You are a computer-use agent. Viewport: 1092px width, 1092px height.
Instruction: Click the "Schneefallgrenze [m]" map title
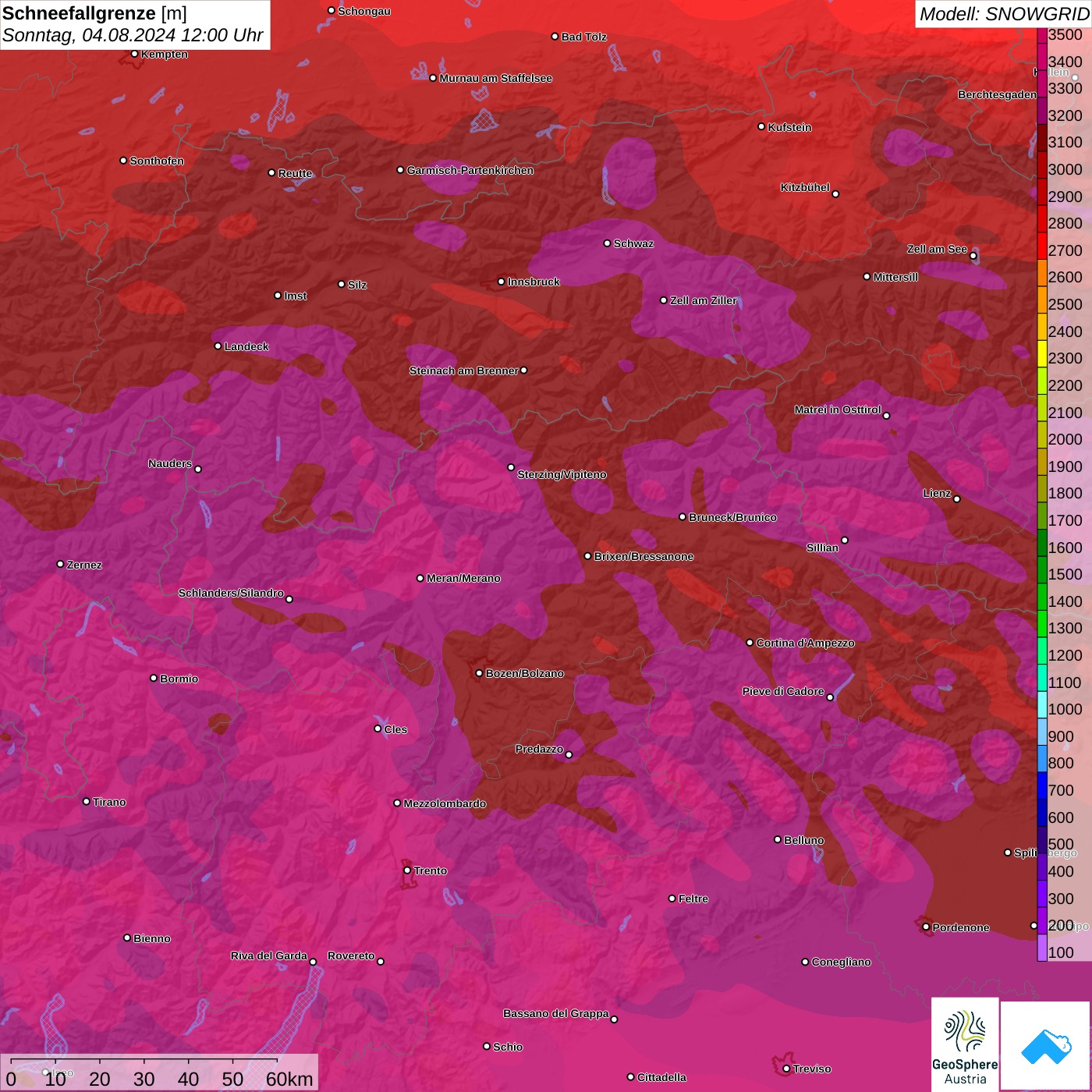94,13
